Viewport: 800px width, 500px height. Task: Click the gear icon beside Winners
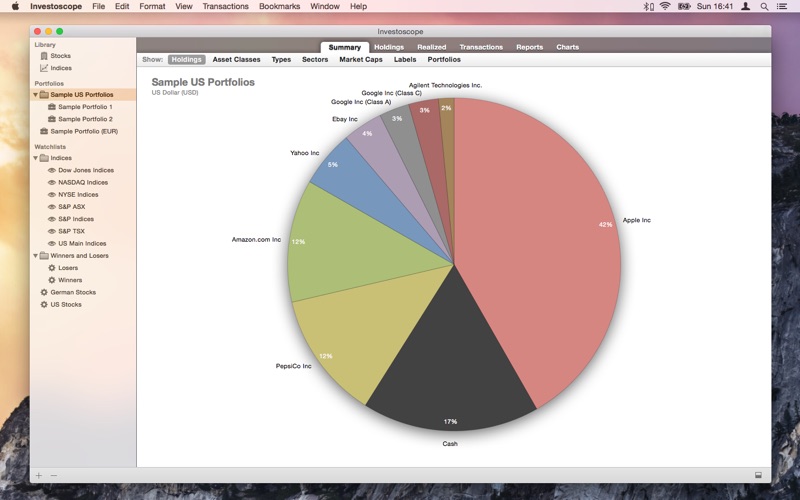(x=52, y=280)
